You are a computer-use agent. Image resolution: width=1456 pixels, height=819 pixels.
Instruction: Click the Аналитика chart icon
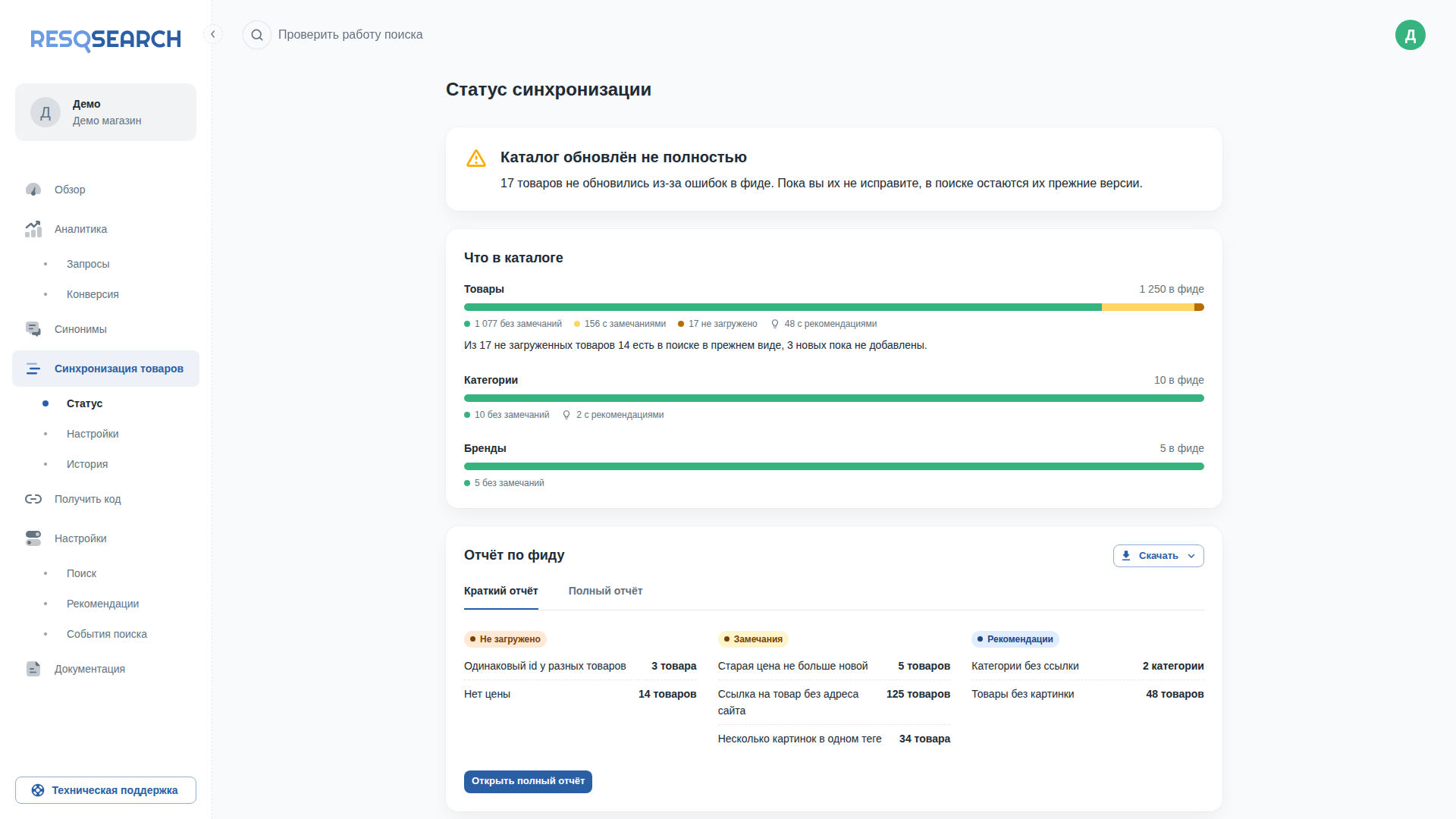coord(33,229)
